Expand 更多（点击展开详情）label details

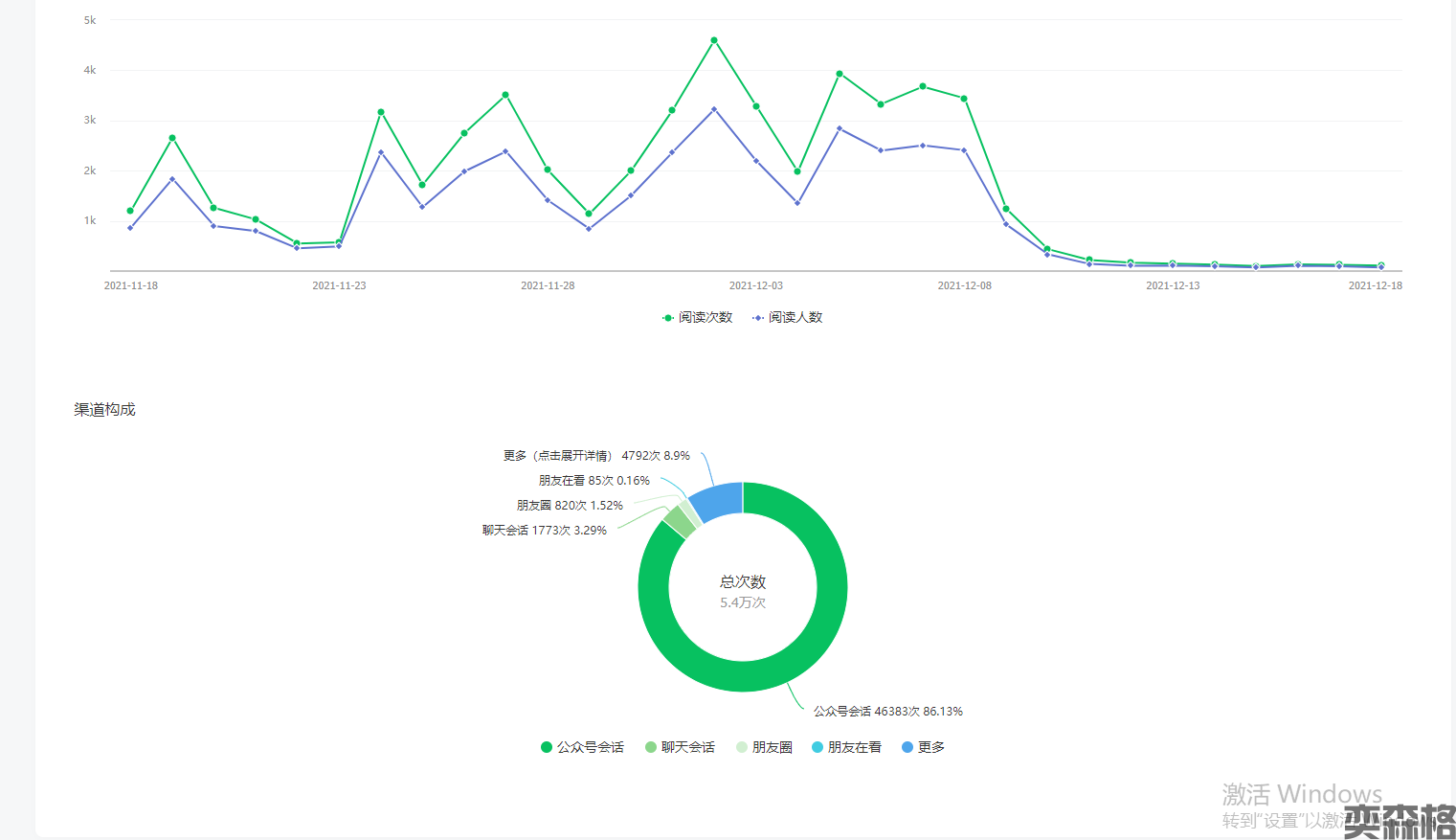(x=595, y=456)
